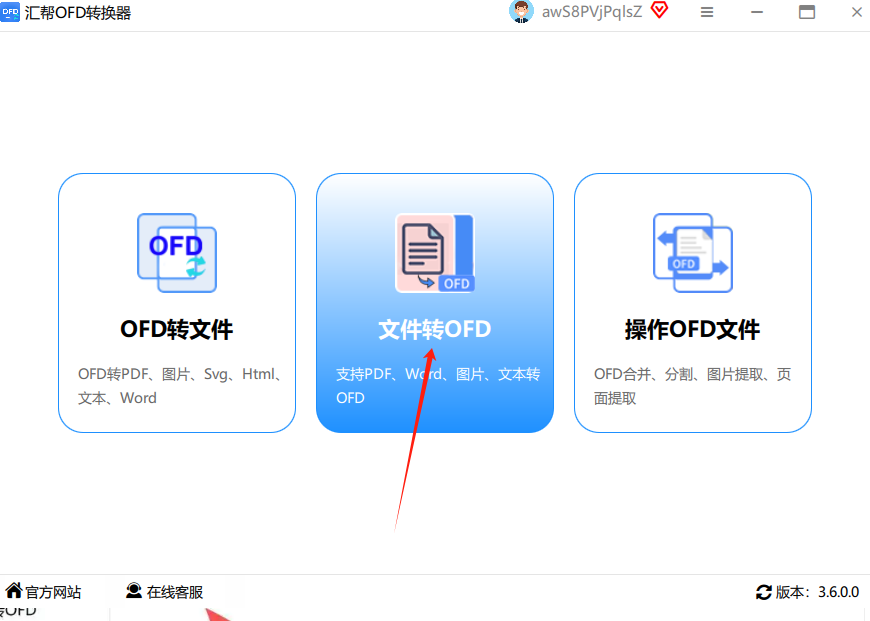
Task: Click the 汇帮OFD转换器 app logo icon
Action: 10,12
